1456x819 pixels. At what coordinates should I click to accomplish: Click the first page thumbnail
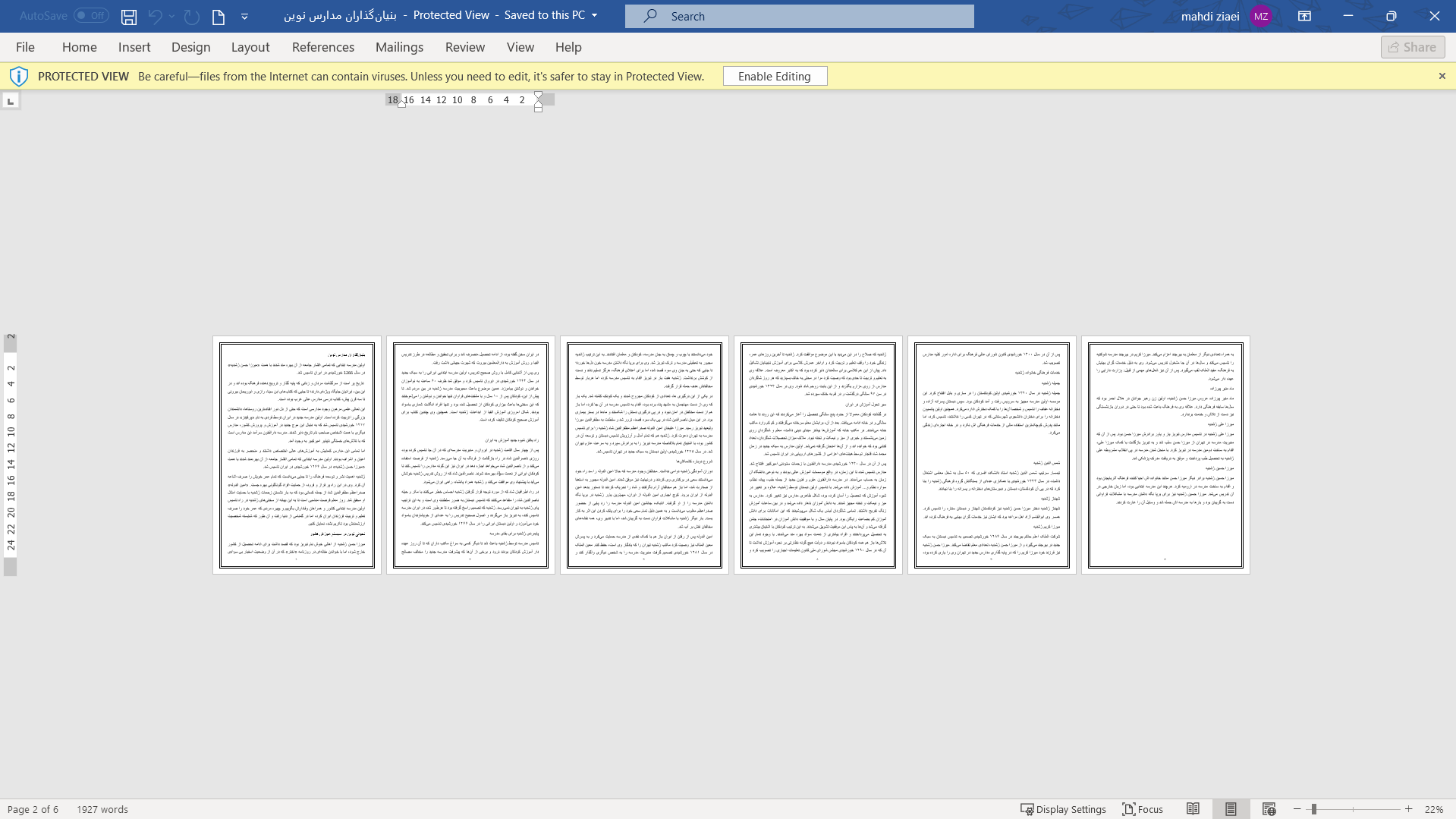(x=297, y=455)
